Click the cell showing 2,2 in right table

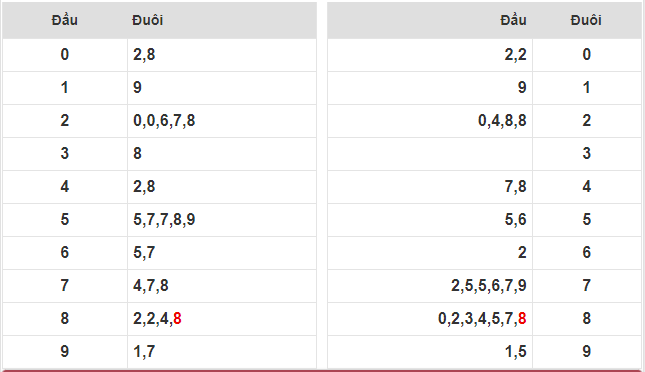[x=430, y=55]
